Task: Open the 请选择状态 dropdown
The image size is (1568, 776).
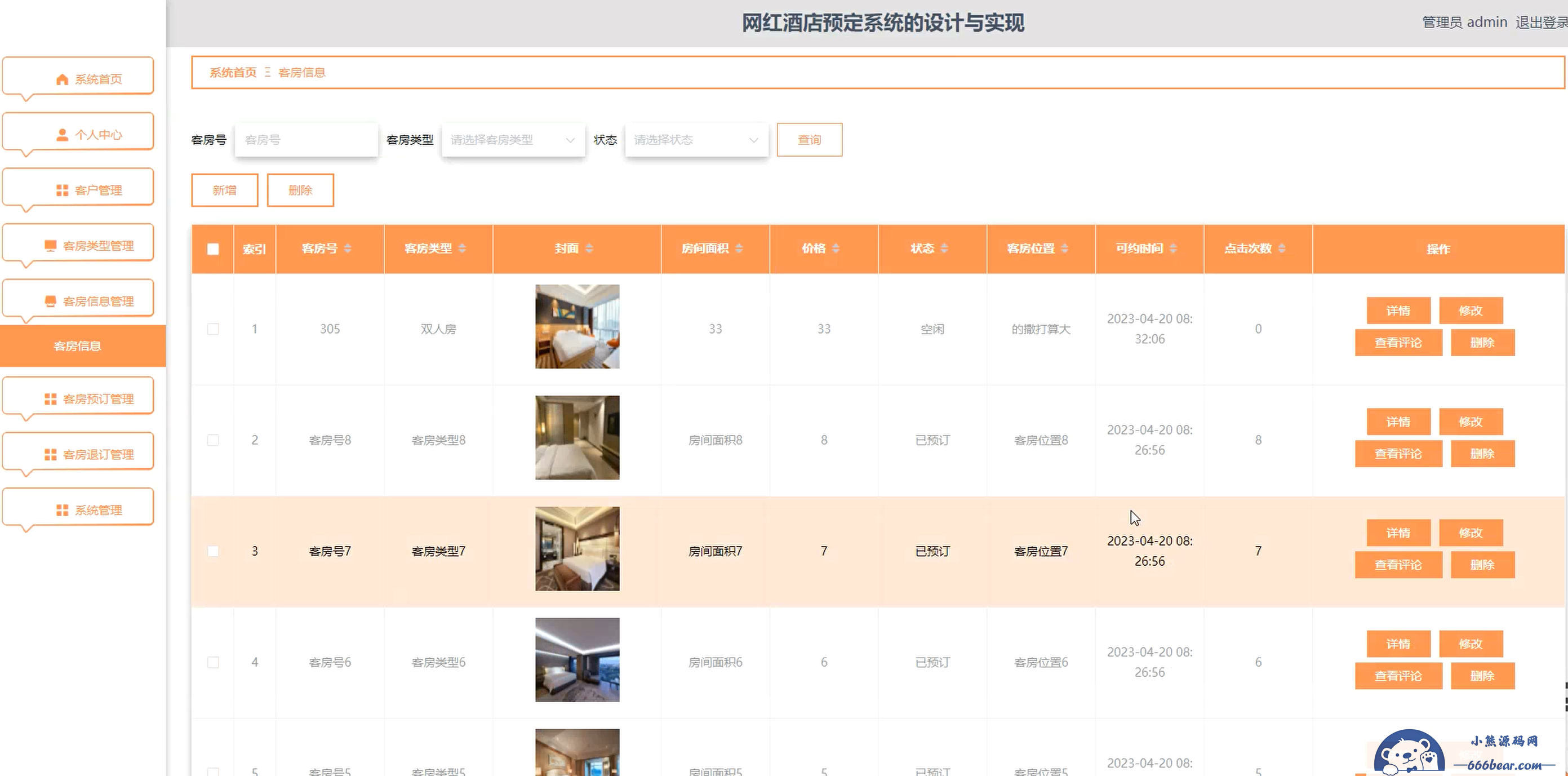Action: (x=696, y=140)
